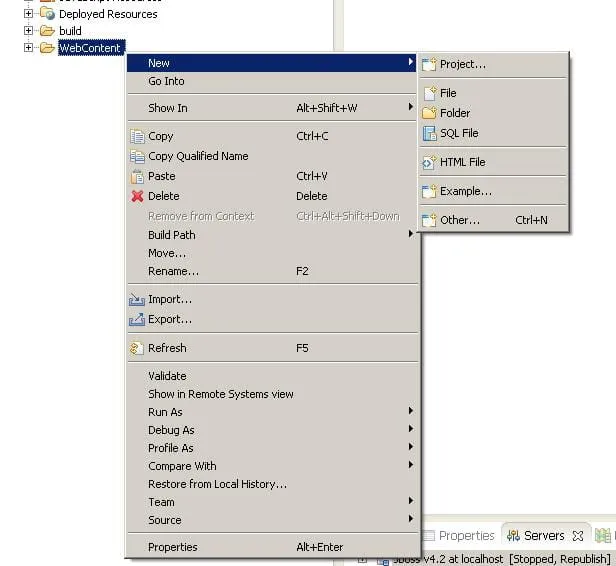This screenshot has height=566, width=616.
Task: Select HTML File in New submenu
Action: (x=493, y=162)
